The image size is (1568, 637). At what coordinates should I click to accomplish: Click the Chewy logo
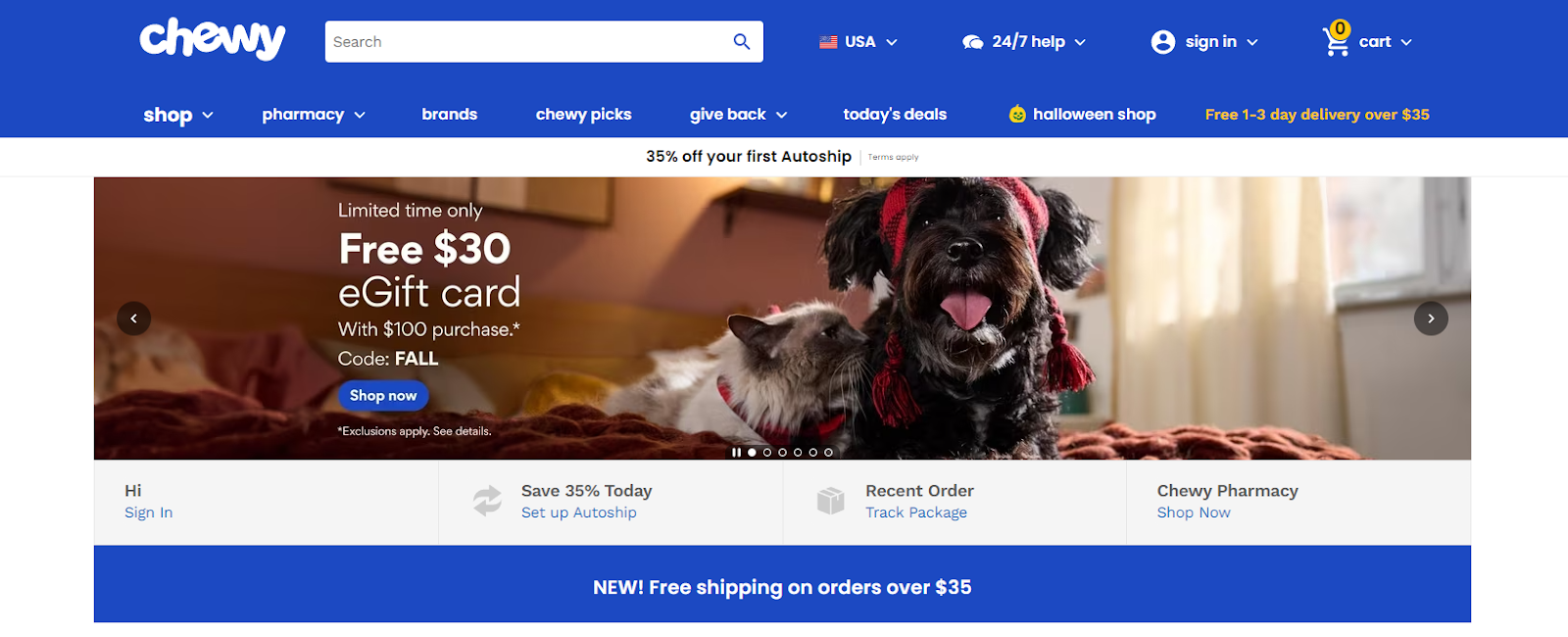tap(213, 39)
